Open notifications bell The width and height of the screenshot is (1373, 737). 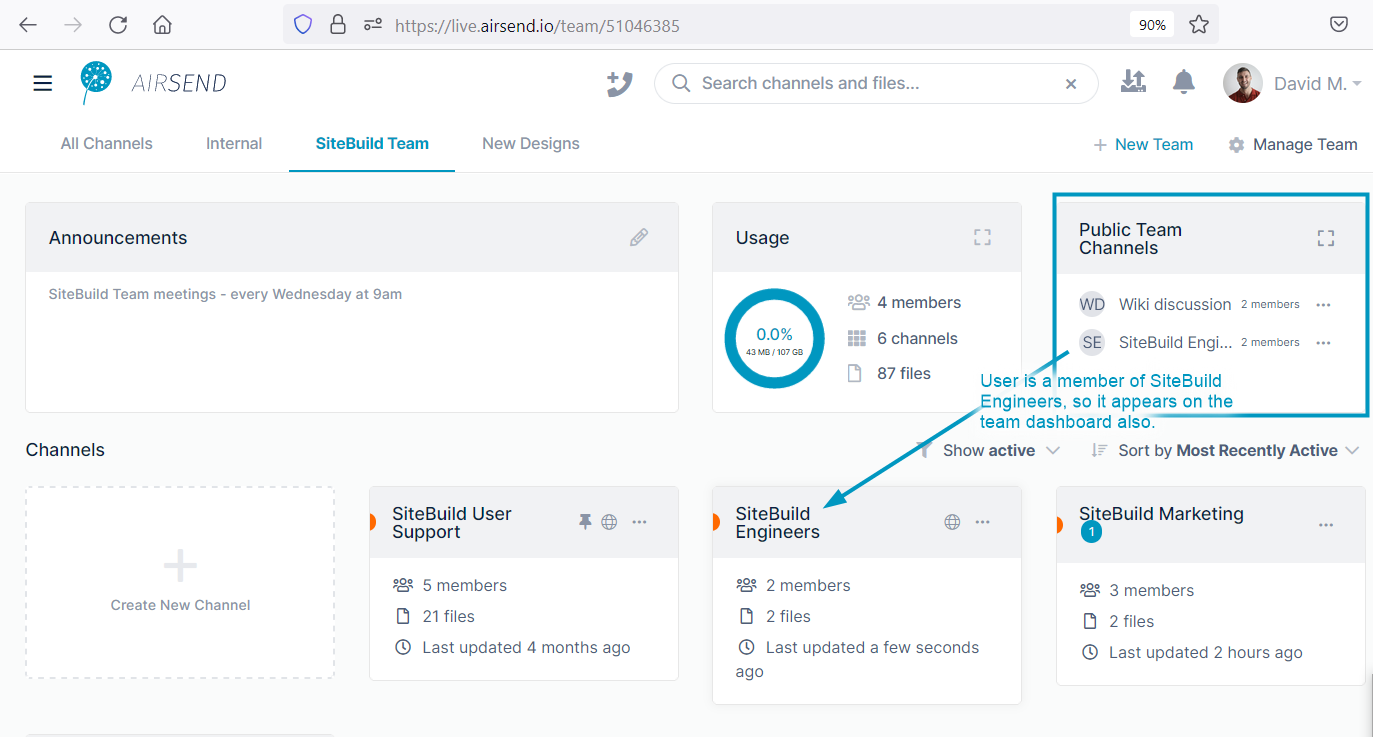[1184, 82]
